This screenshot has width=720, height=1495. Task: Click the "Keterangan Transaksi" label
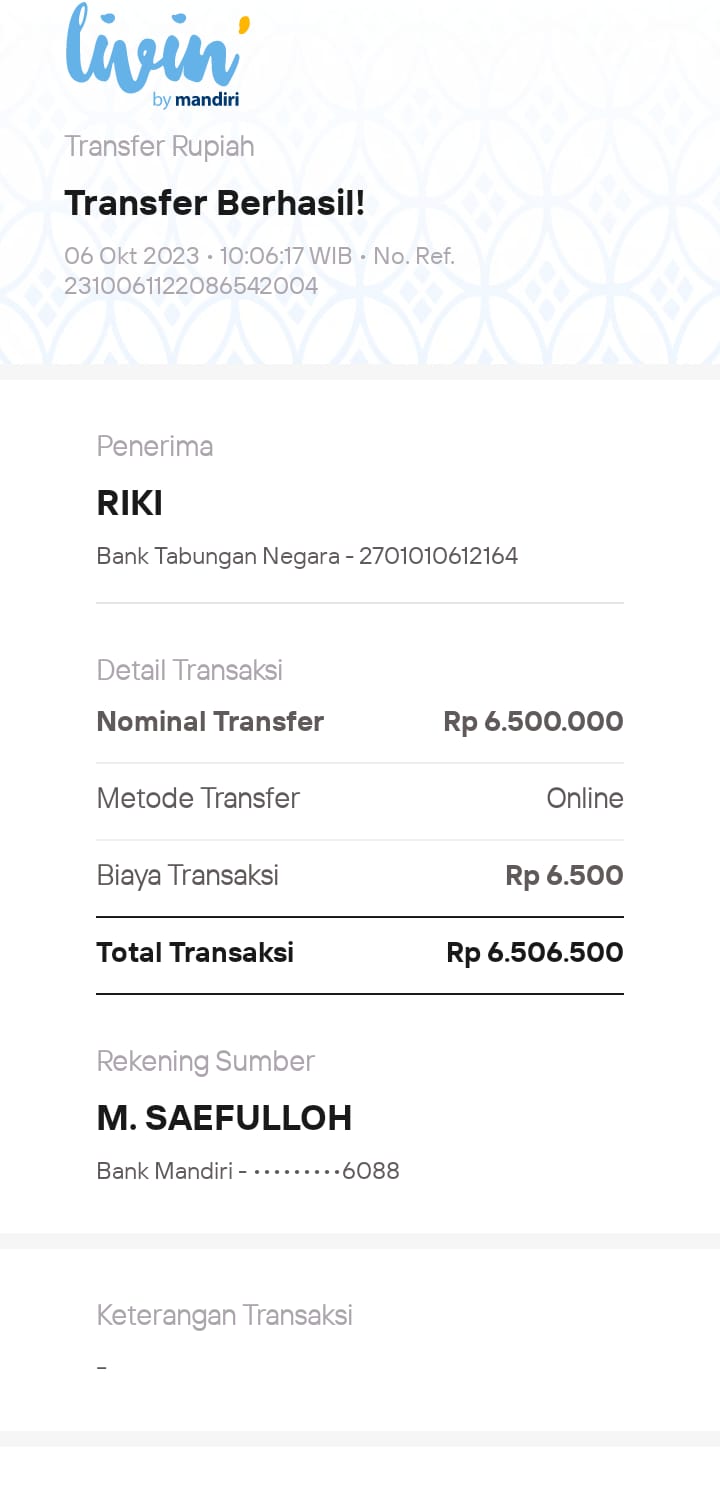225,1315
